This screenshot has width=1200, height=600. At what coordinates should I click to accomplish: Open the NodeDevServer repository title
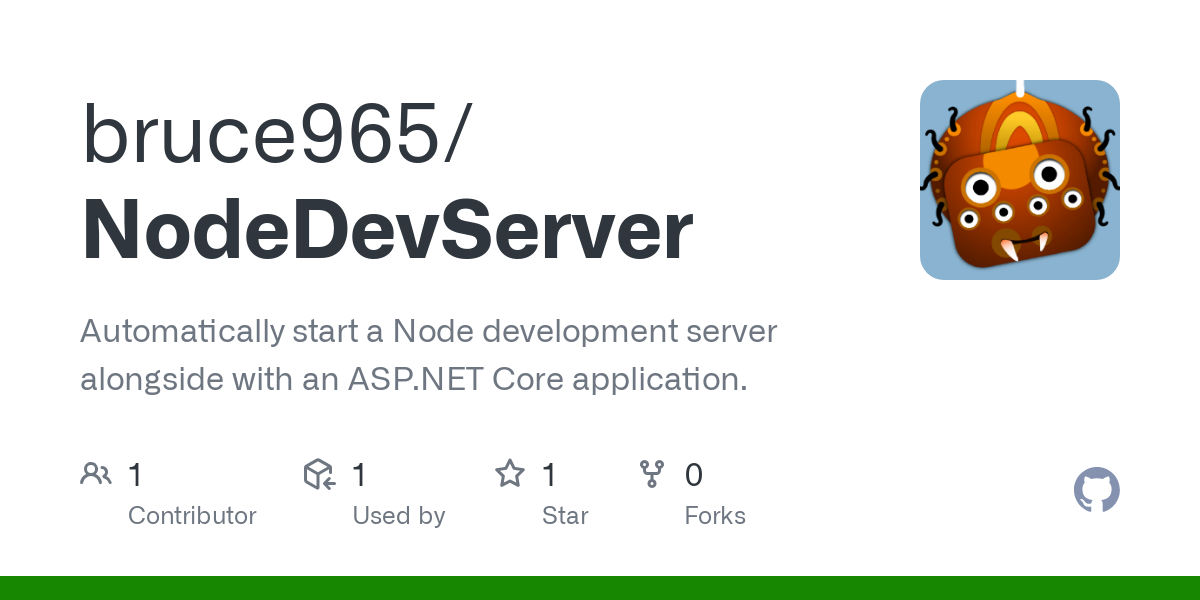tap(386, 228)
